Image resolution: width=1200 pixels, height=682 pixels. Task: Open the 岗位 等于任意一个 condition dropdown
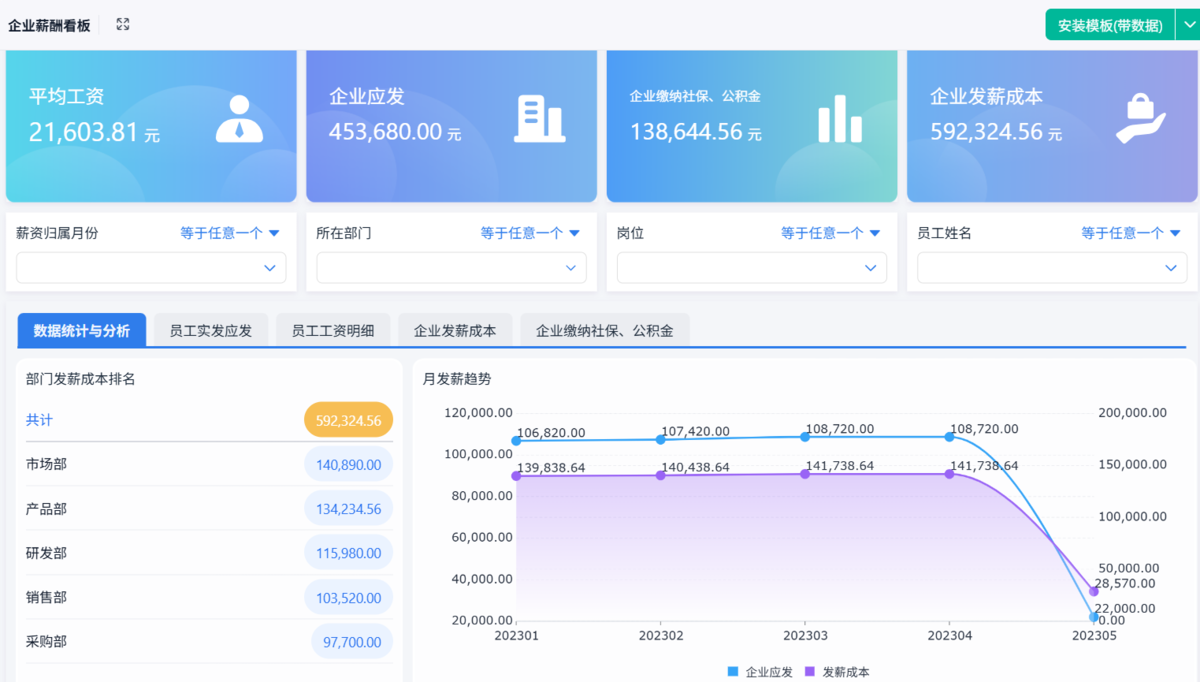(x=830, y=233)
